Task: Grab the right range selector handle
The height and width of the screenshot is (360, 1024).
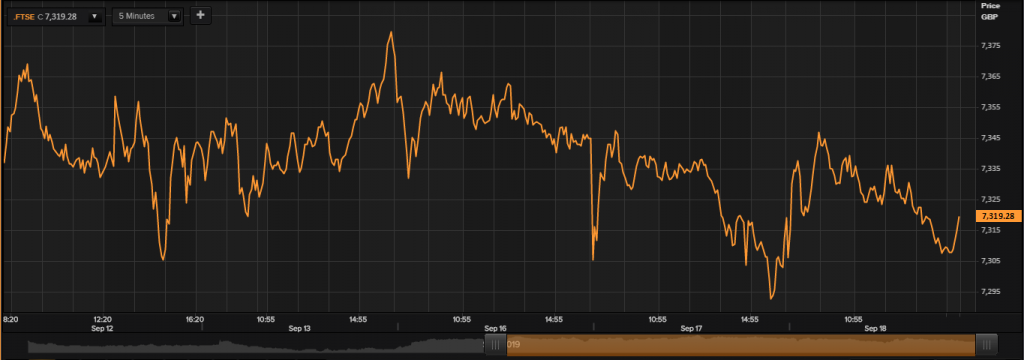Action: coord(986,344)
